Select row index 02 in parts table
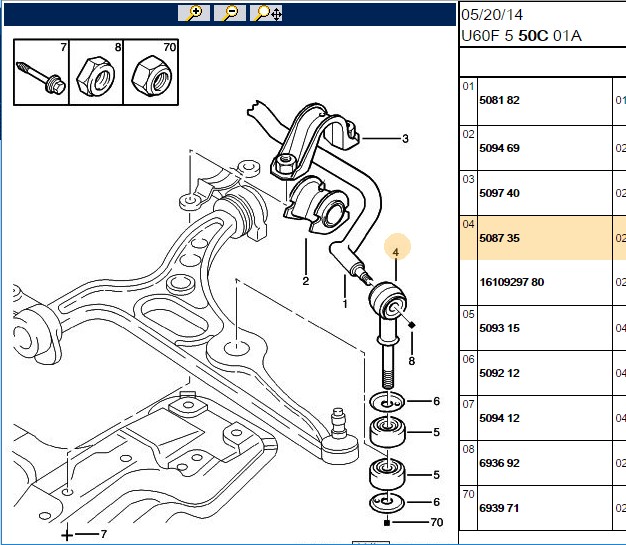Image resolution: width=626 pixels, height=545 pixels. coord(468,135)
